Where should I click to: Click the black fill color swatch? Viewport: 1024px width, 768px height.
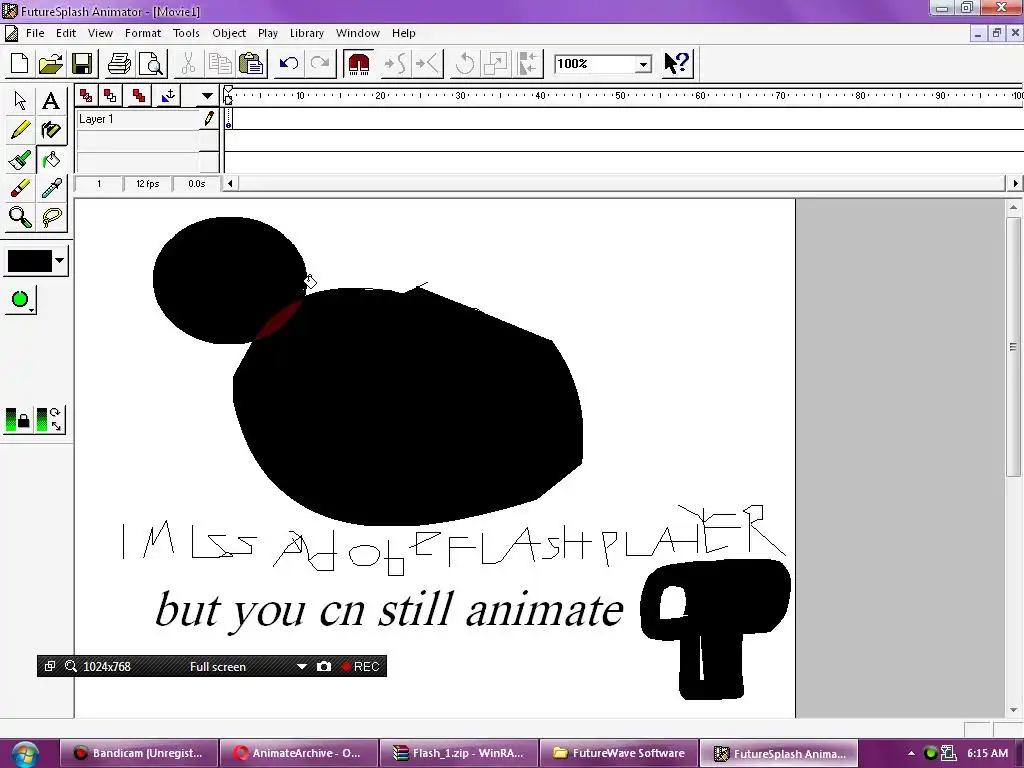29,261
